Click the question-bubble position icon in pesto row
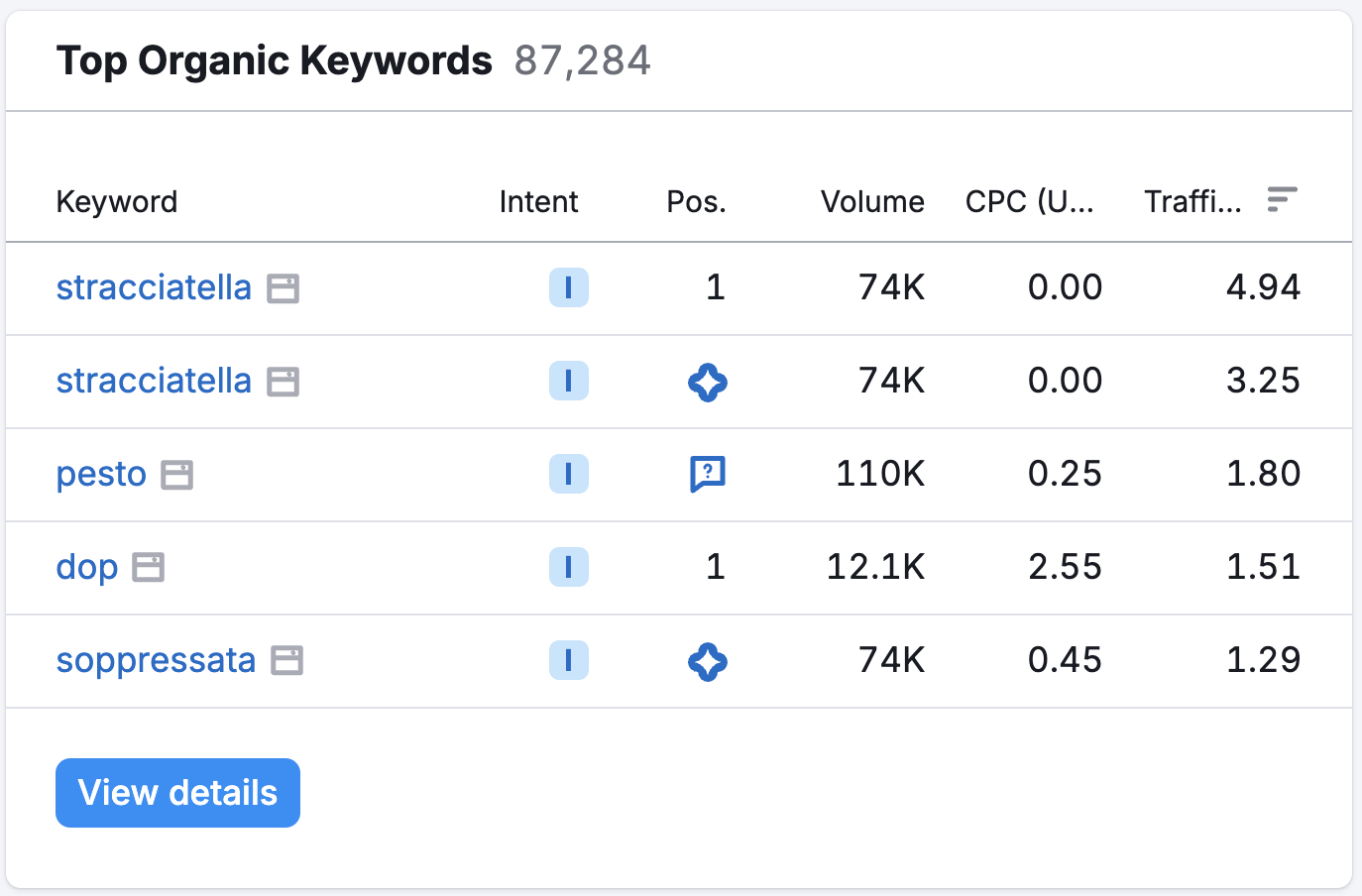 tap(708, 475)
